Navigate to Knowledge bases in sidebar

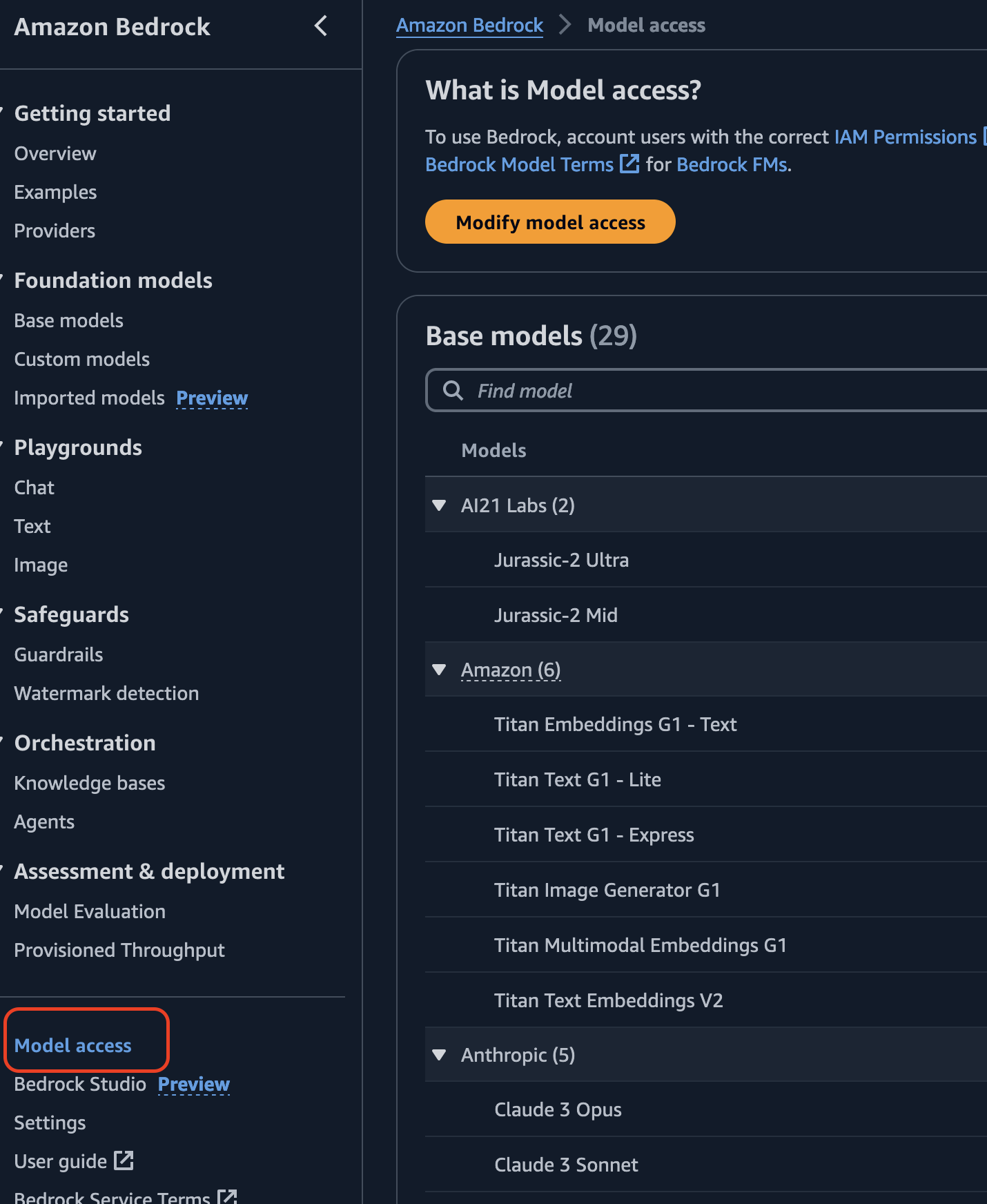point(90,783)
